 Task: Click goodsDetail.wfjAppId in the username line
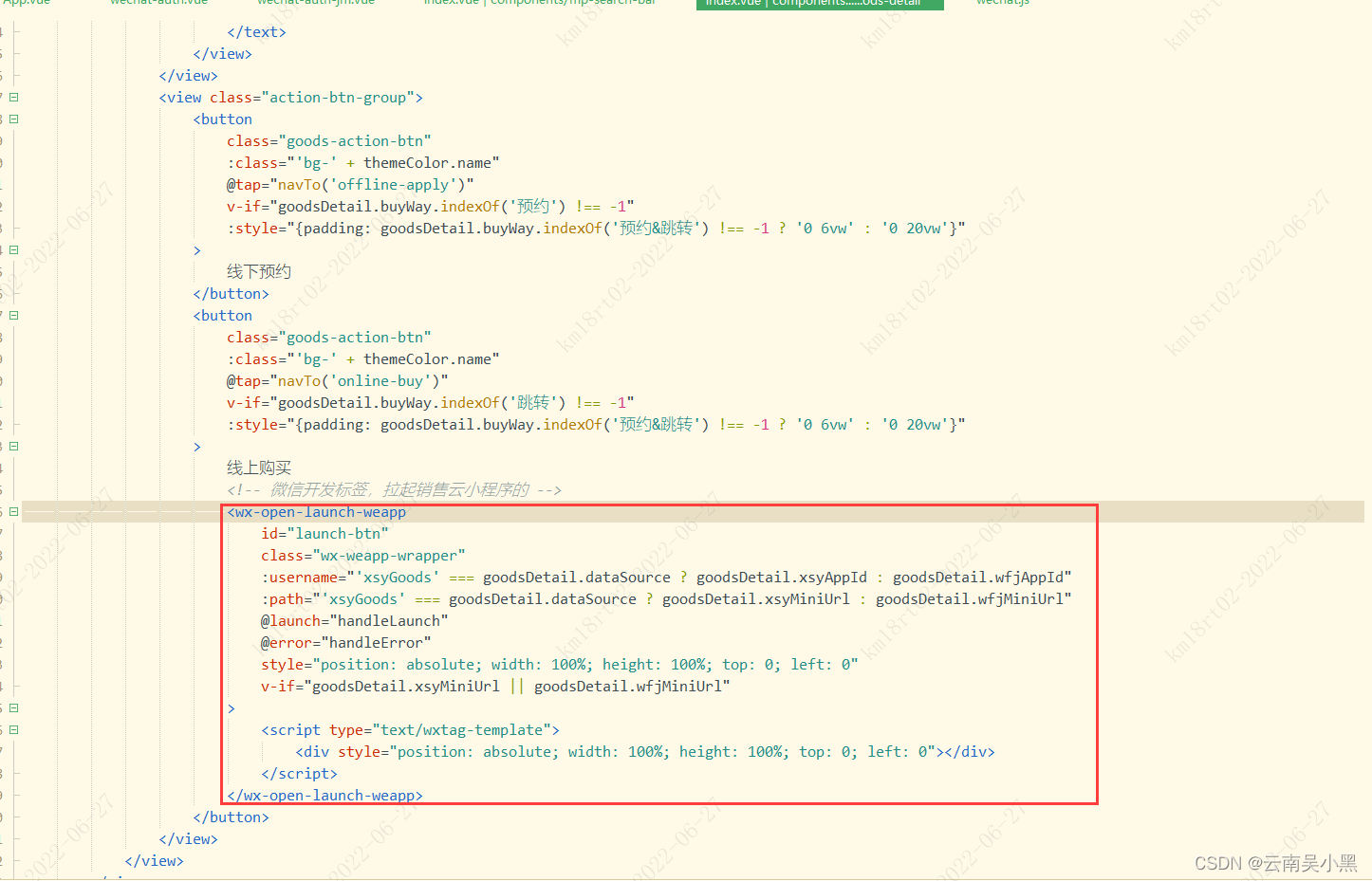tap(978, 577)
